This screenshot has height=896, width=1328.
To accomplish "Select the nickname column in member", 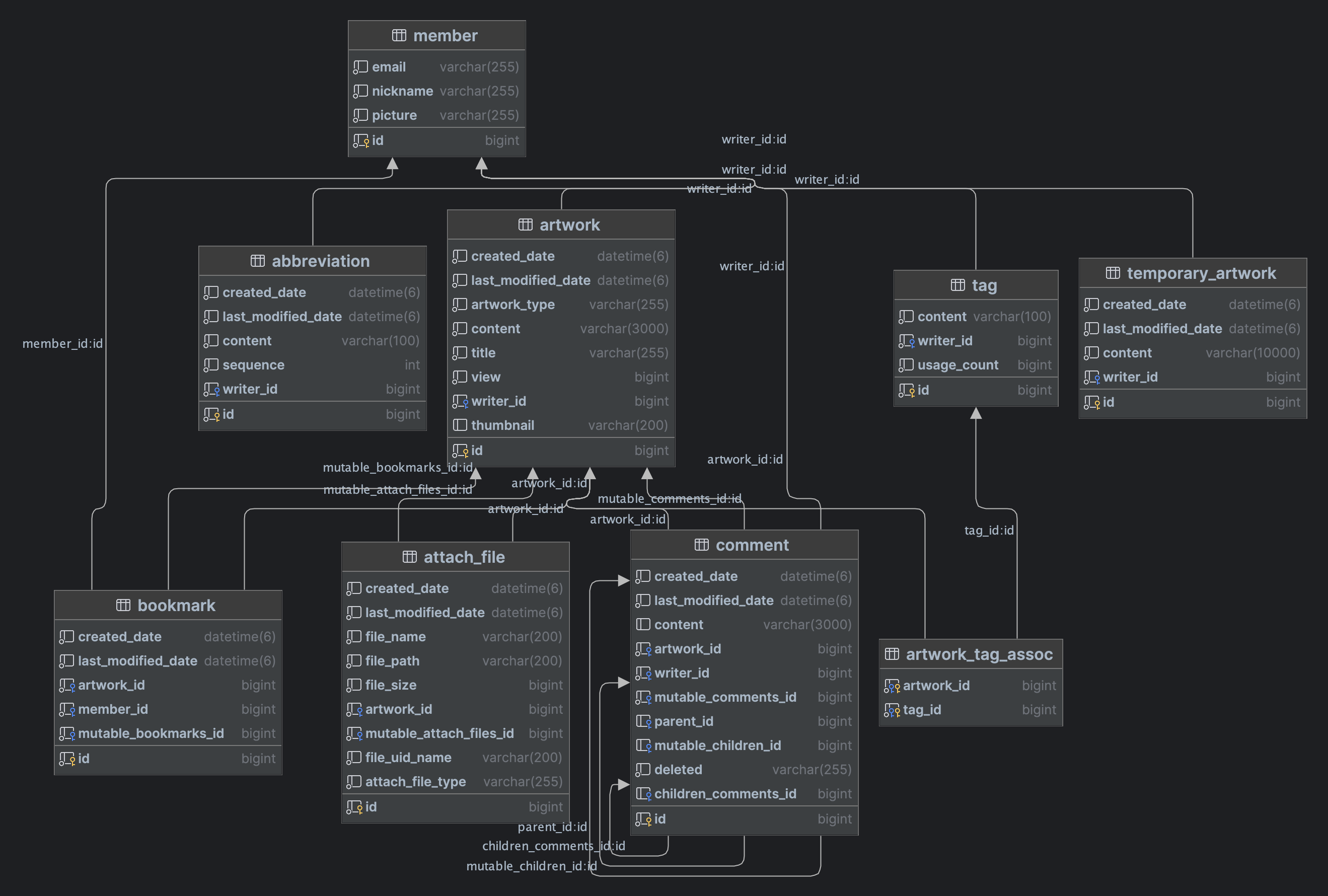I will click(x=437, y=91).
